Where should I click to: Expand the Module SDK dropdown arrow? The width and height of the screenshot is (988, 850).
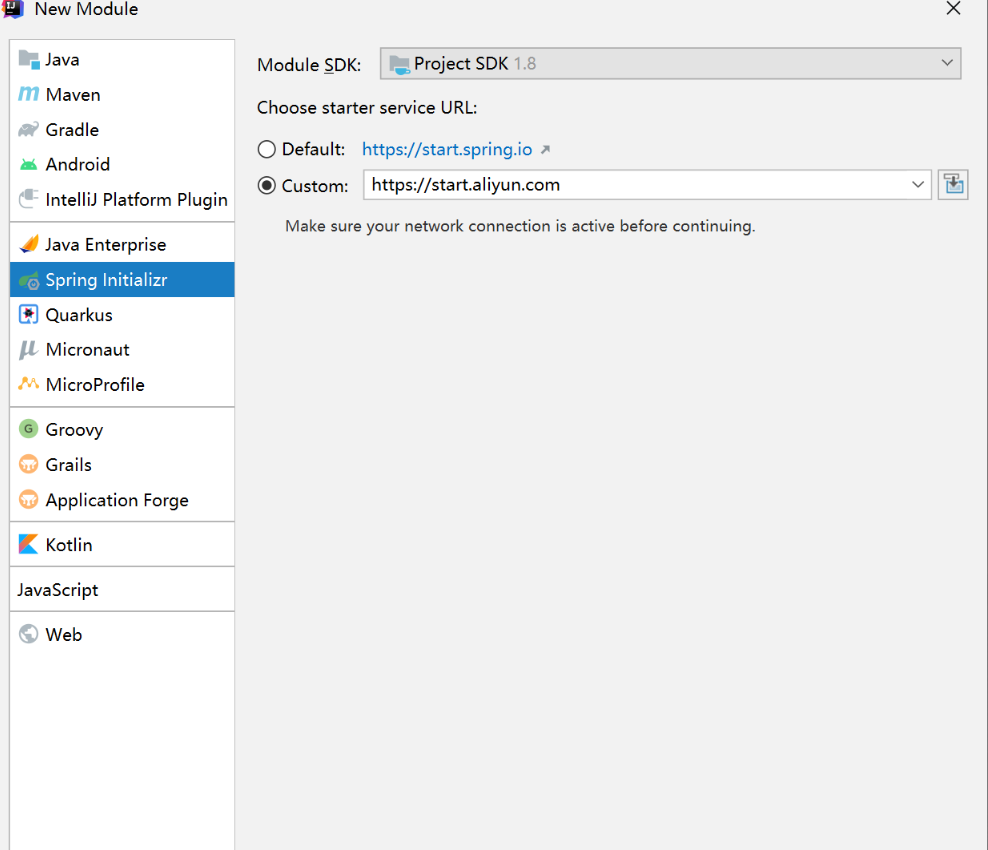tap(946, 63)
